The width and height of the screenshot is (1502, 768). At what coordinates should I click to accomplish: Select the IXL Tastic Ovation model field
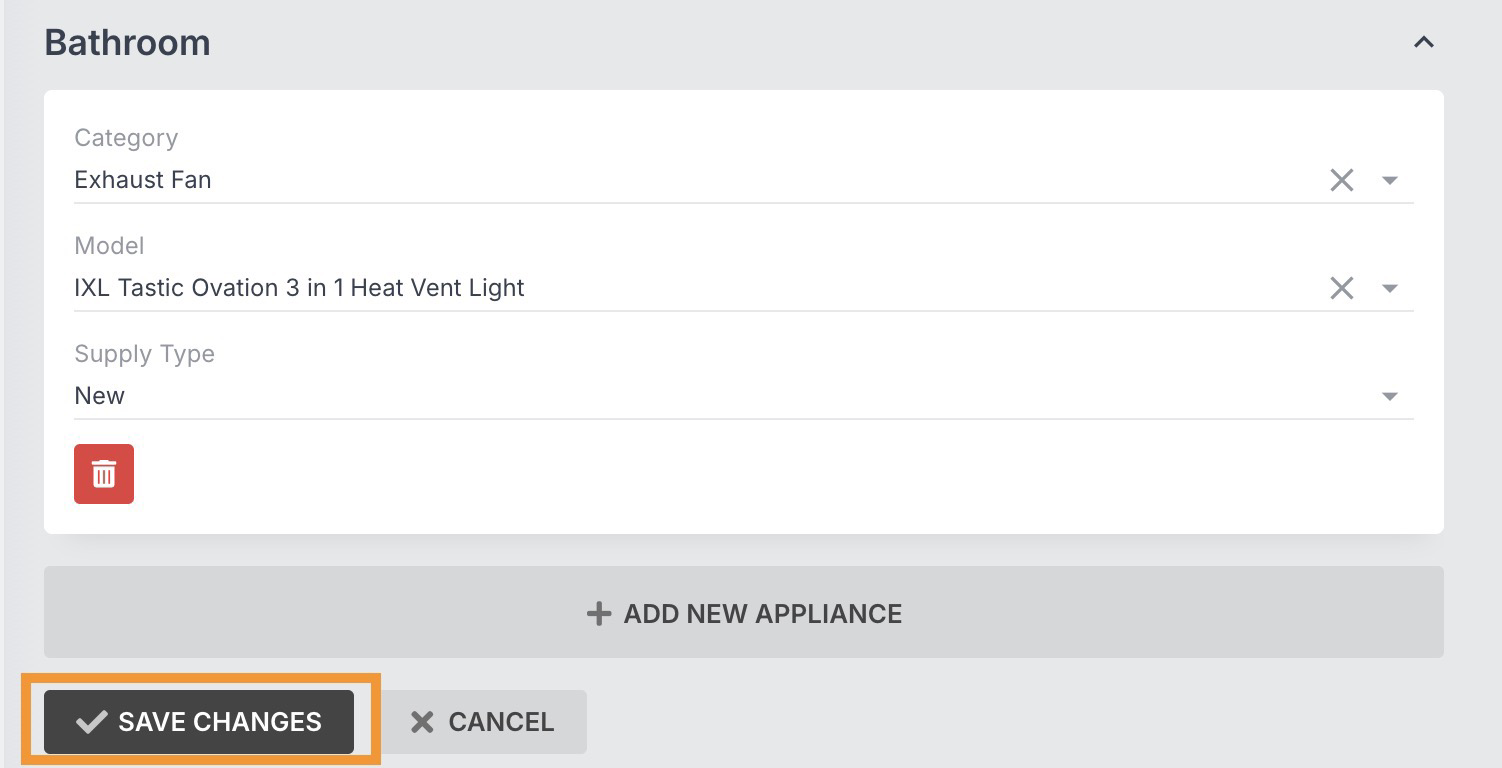coord(743,288)
